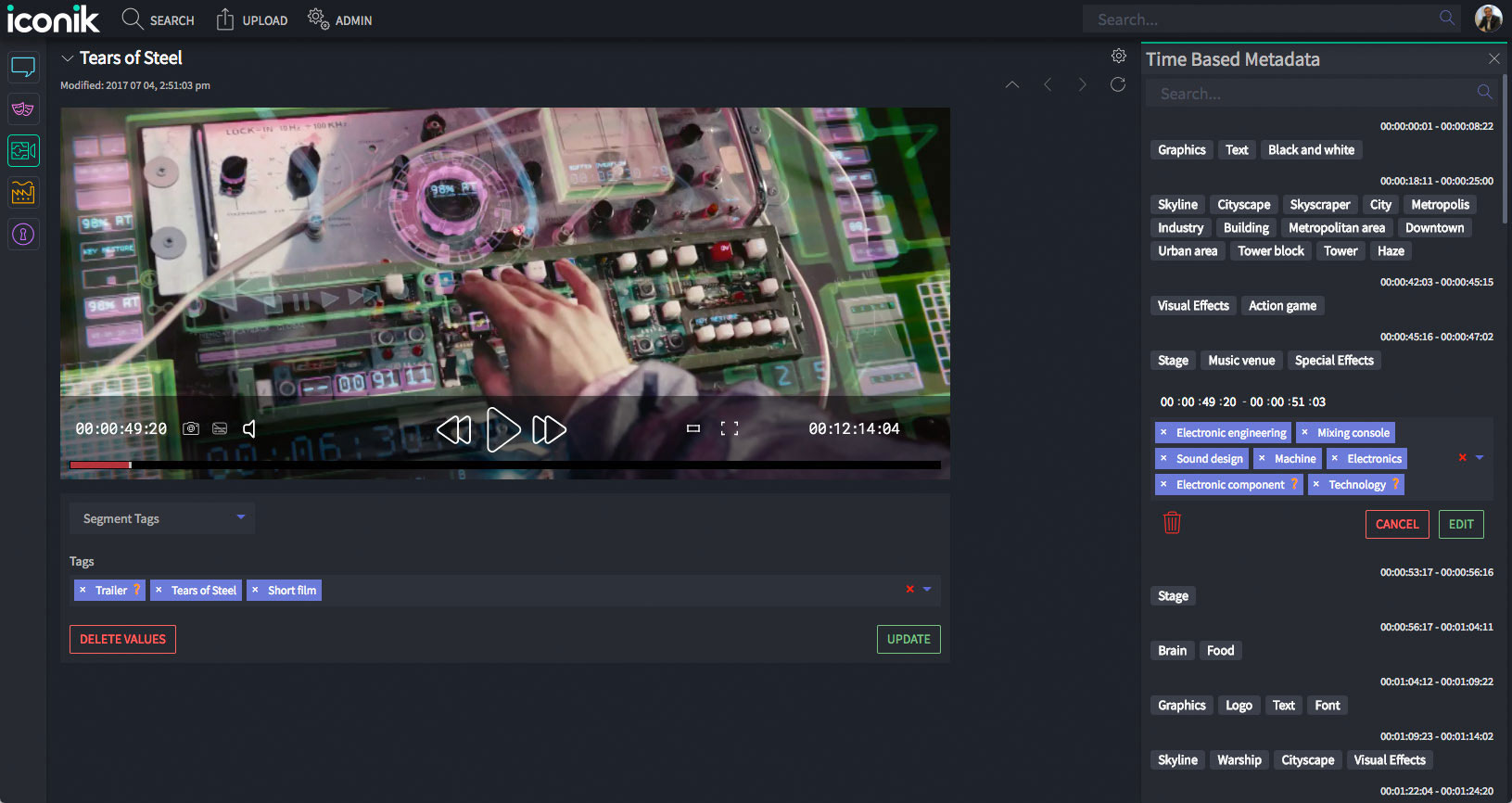This screenshot has width=1512, height=803.
Task: Remove the Electronic component tag
Action: 1163,484
